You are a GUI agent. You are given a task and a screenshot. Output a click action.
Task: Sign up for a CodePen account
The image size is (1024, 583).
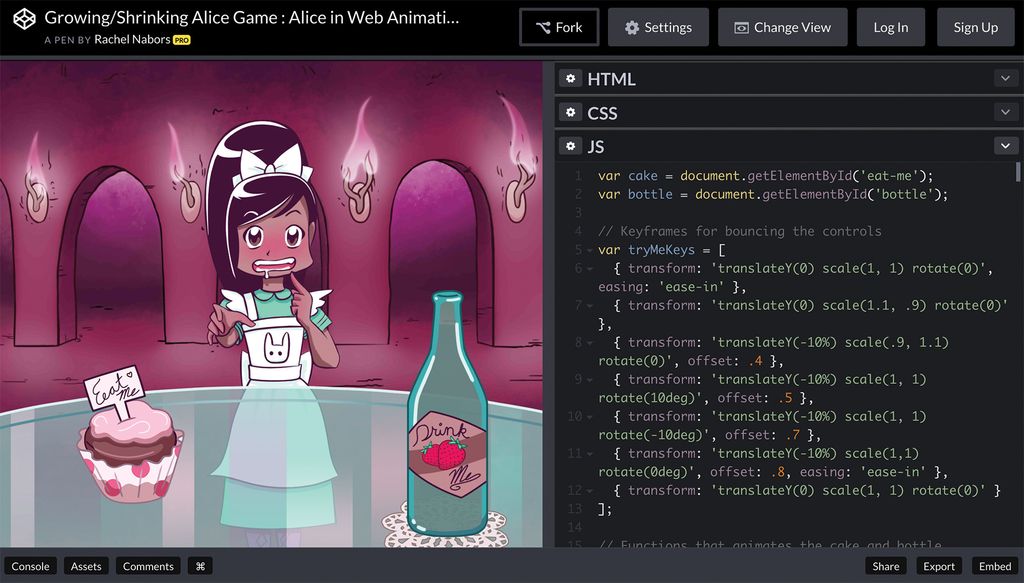click(x=975, y=27)
